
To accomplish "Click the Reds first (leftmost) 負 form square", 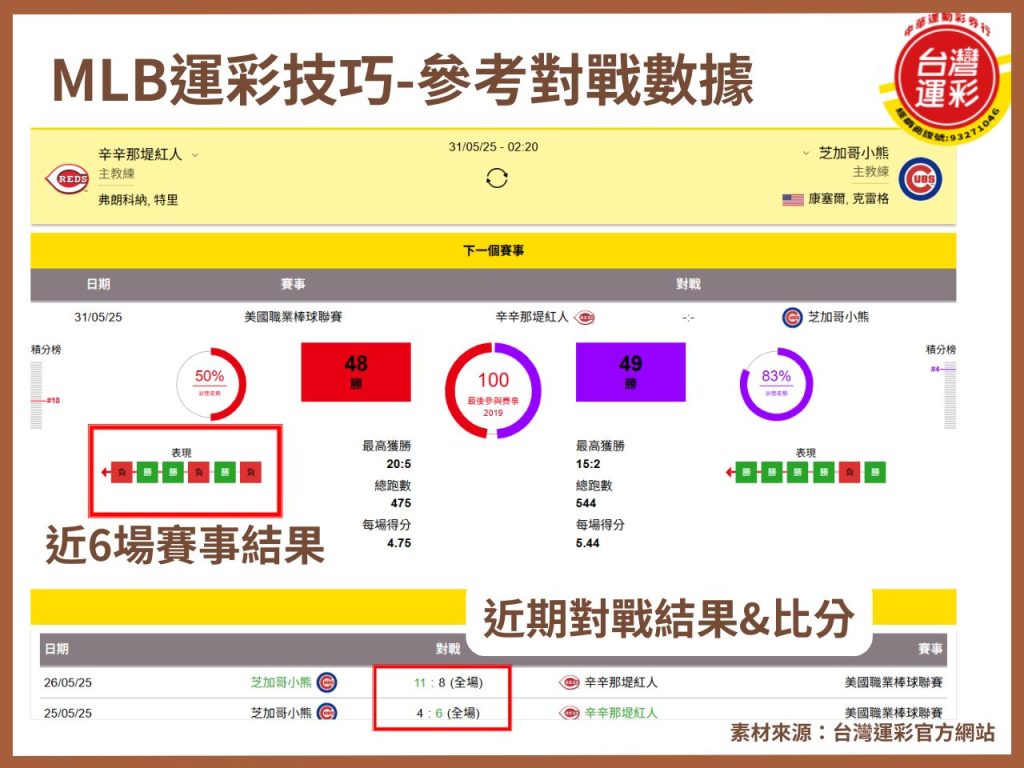I will [121, 472].
